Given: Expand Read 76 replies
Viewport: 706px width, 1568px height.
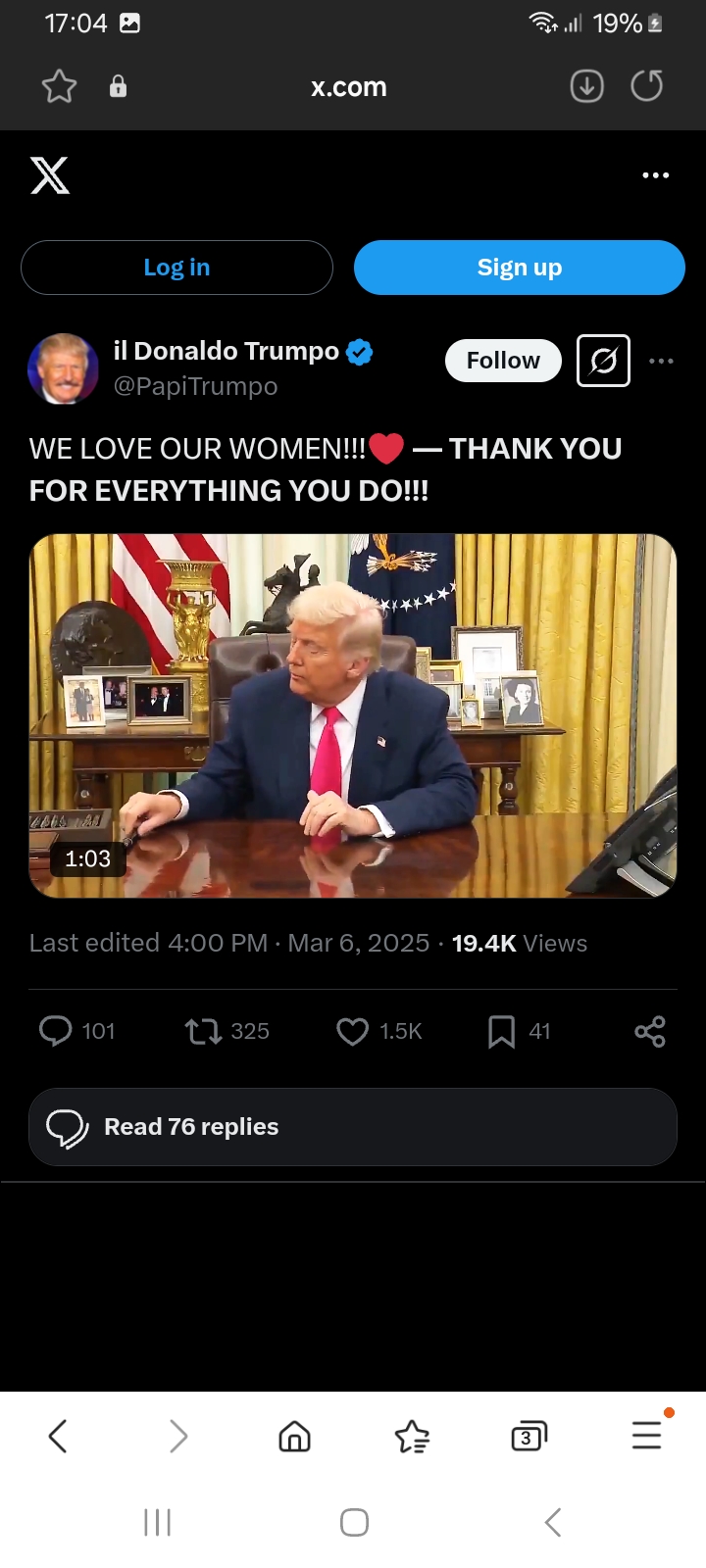Looking at the screenshot, I should pos(353,1127).
